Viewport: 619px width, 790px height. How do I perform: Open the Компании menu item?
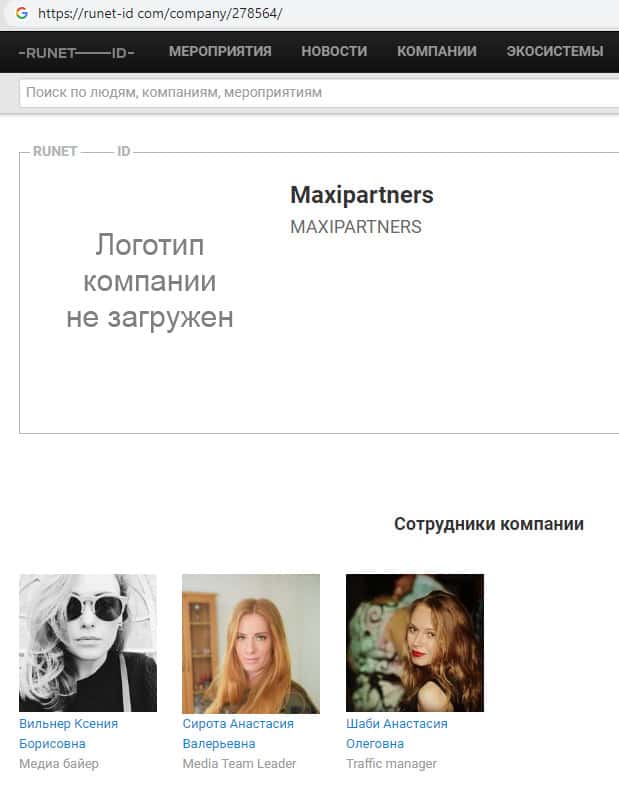point(437,51)
